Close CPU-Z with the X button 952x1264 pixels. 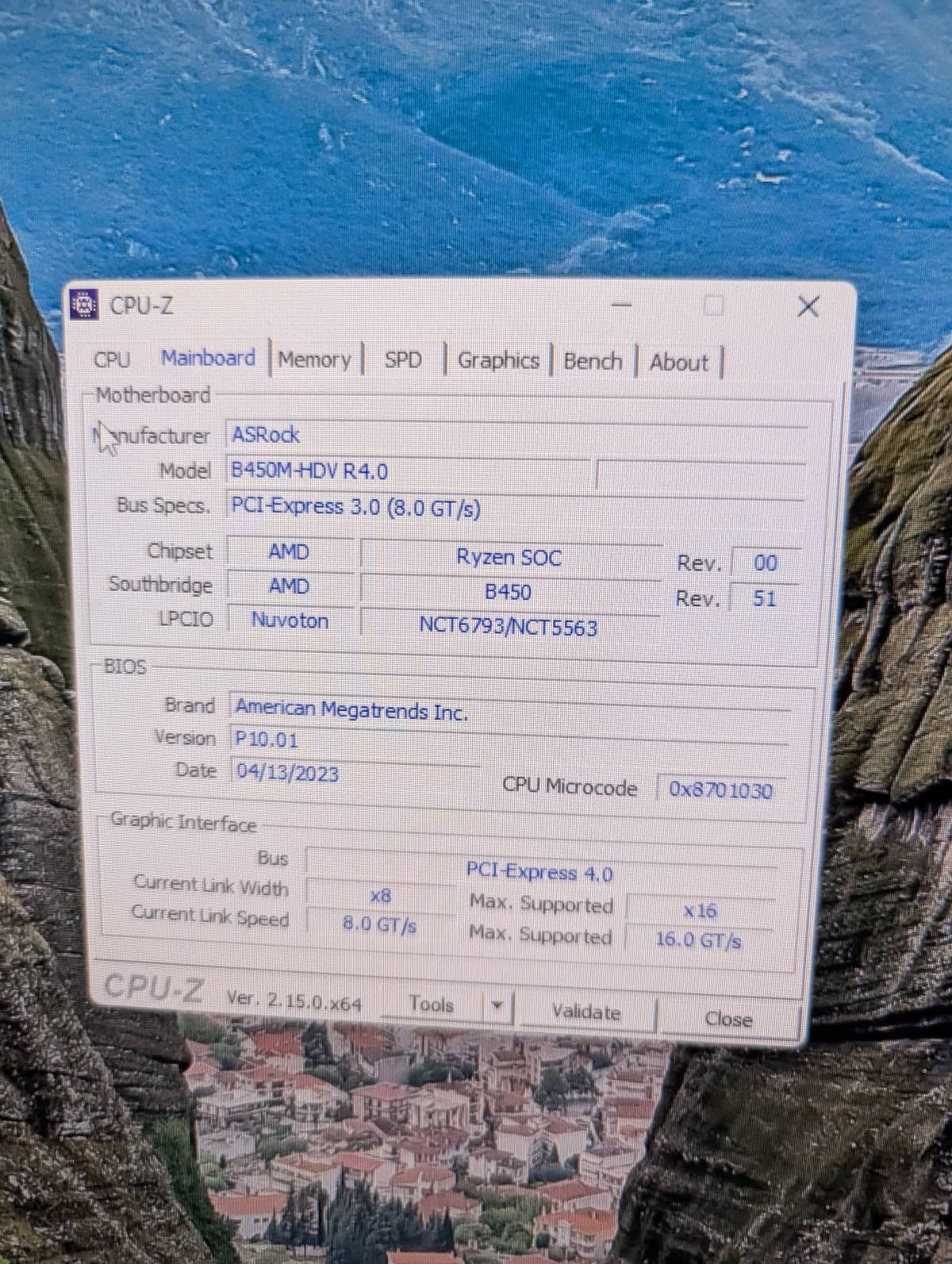pos(808,306)
